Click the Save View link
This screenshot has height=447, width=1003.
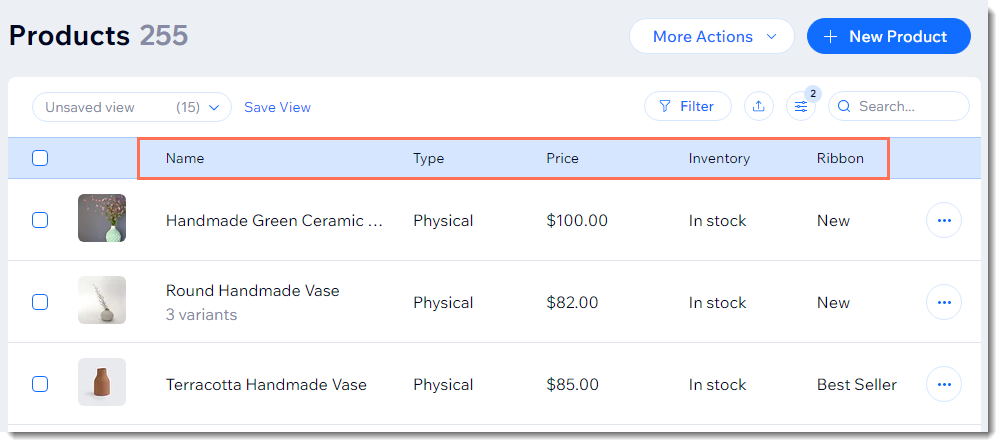277,107
